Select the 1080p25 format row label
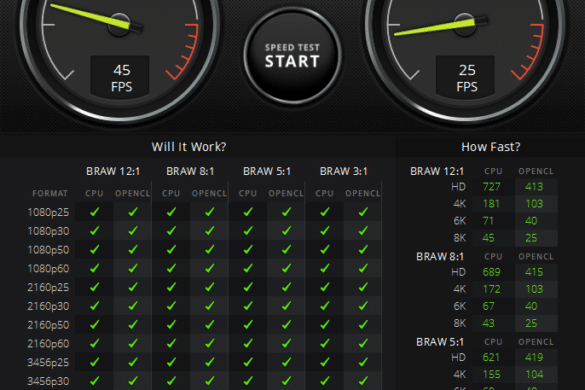The image size is (585, 390). click(x=48, y=212)
